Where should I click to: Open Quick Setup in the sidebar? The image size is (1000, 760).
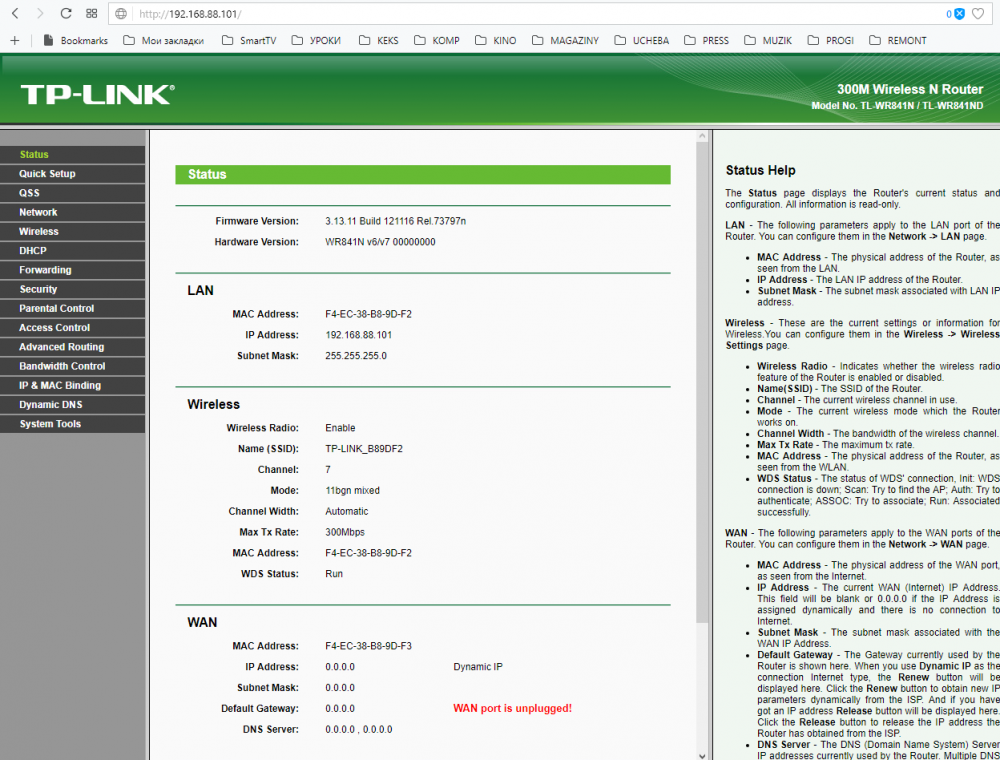click(x=47, y=174)
